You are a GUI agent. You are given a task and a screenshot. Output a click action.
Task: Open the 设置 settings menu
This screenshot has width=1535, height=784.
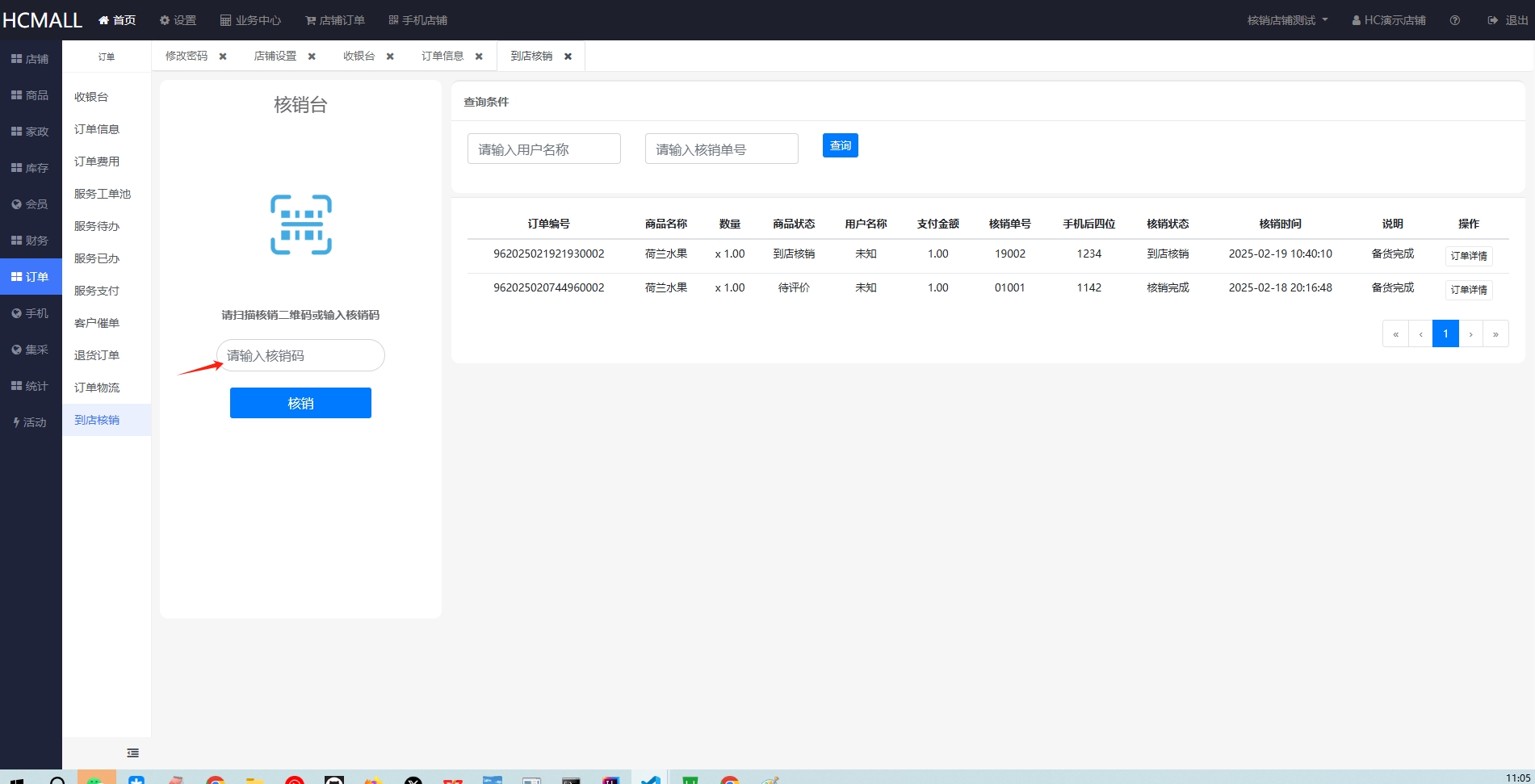[x=178, y=20]
